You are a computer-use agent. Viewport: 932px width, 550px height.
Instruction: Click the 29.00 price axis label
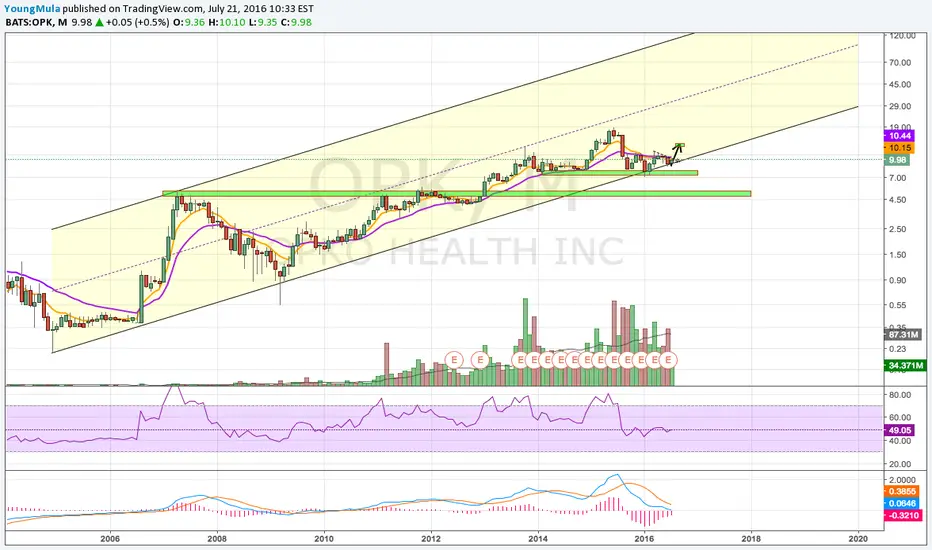coord(900,106)
